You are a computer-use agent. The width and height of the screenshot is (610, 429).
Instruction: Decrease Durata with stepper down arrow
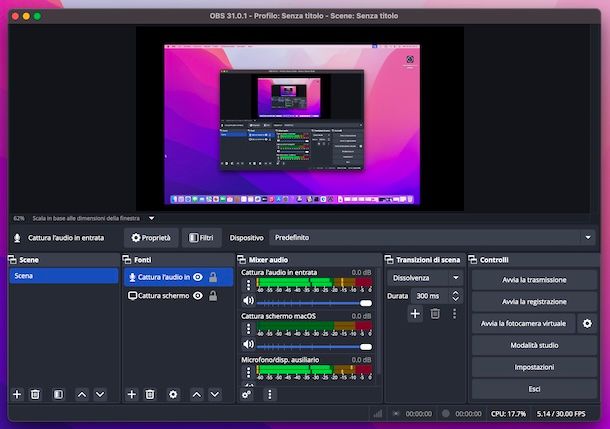pyautogui.click(x=456, y=299)
